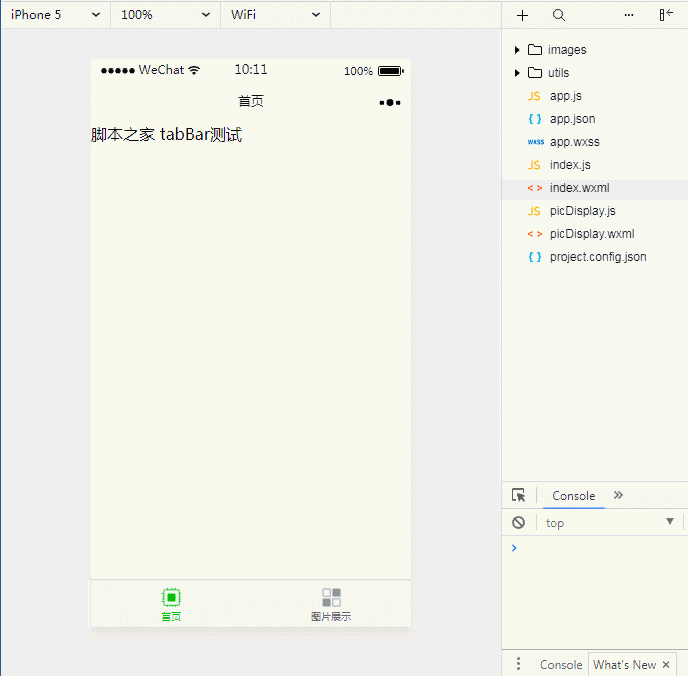Open app.wxss file
Screen dimensions: 690x676
[575, 142]
